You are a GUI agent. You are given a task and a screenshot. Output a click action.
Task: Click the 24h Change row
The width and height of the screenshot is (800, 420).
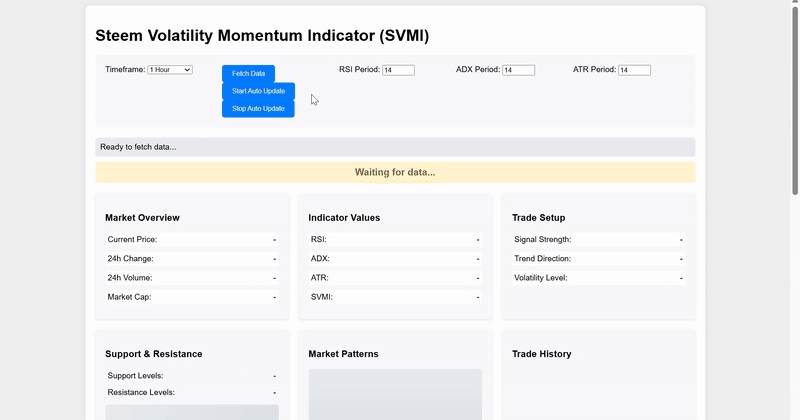click(192, 259)
